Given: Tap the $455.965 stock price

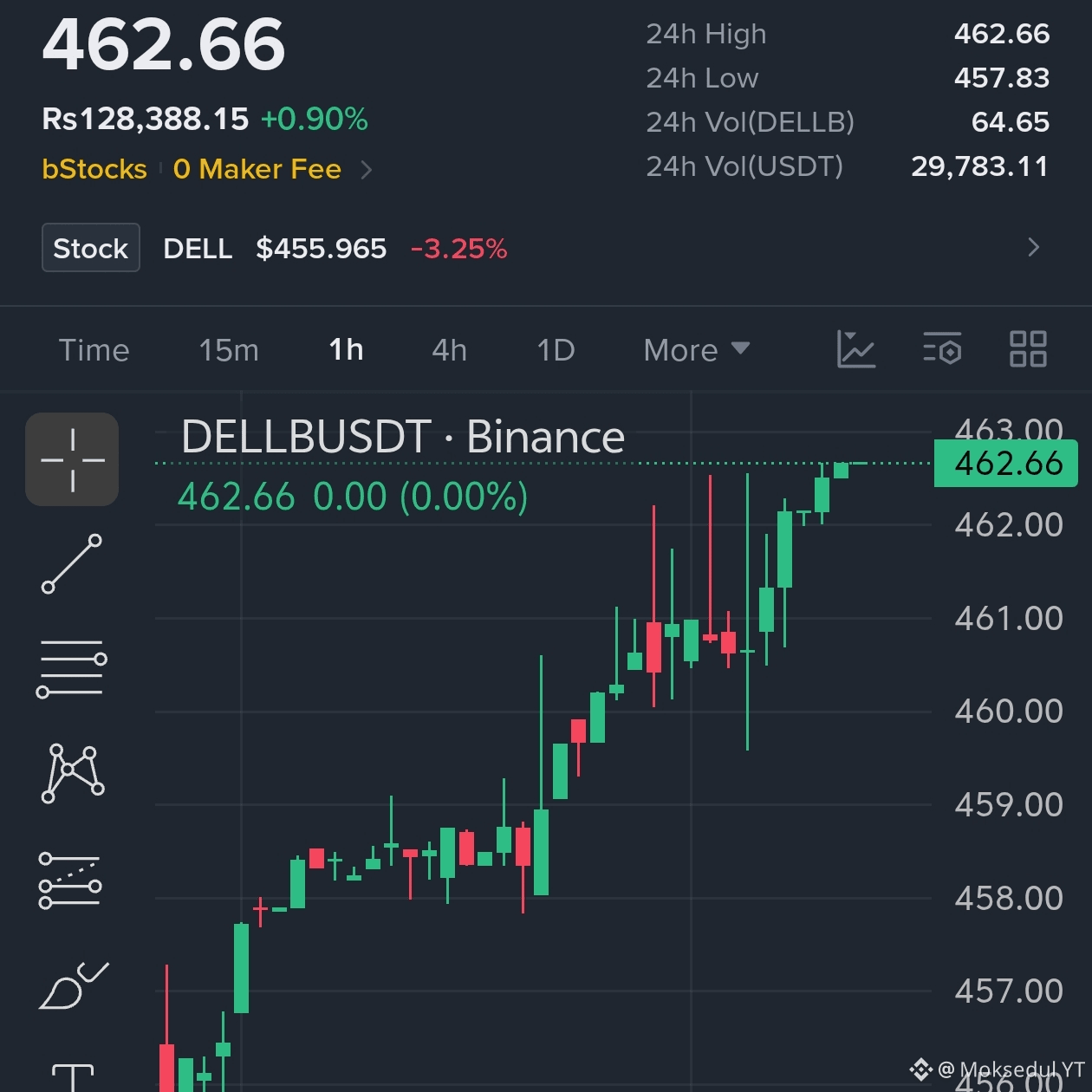Looking at the screenshot, I should click(x=322, y=249).
